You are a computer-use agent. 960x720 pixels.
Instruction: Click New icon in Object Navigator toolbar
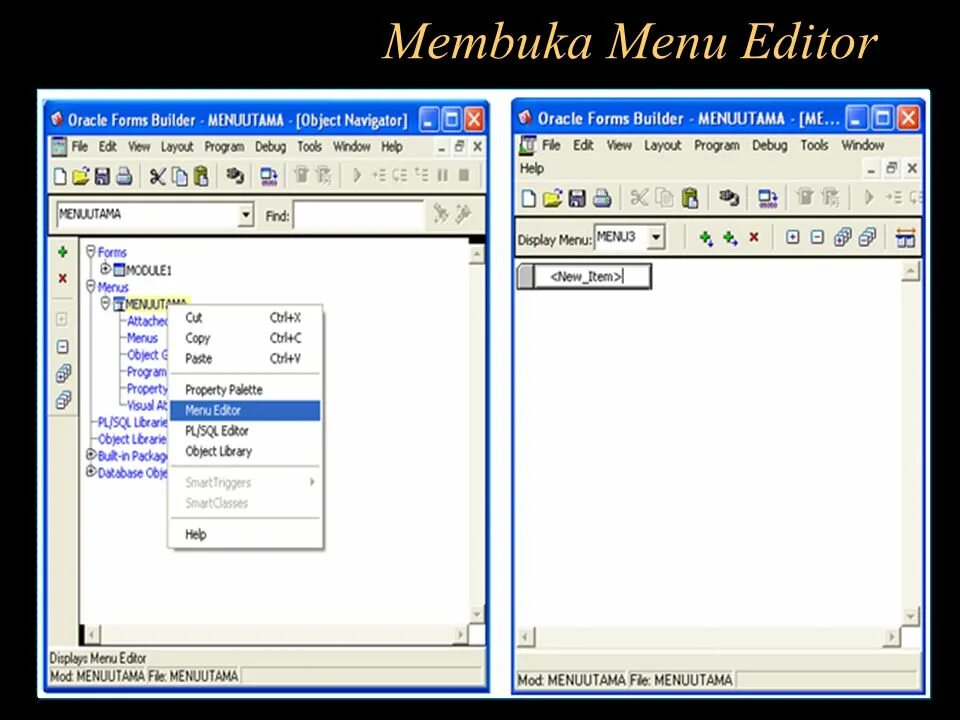click(x=60, y=176)
